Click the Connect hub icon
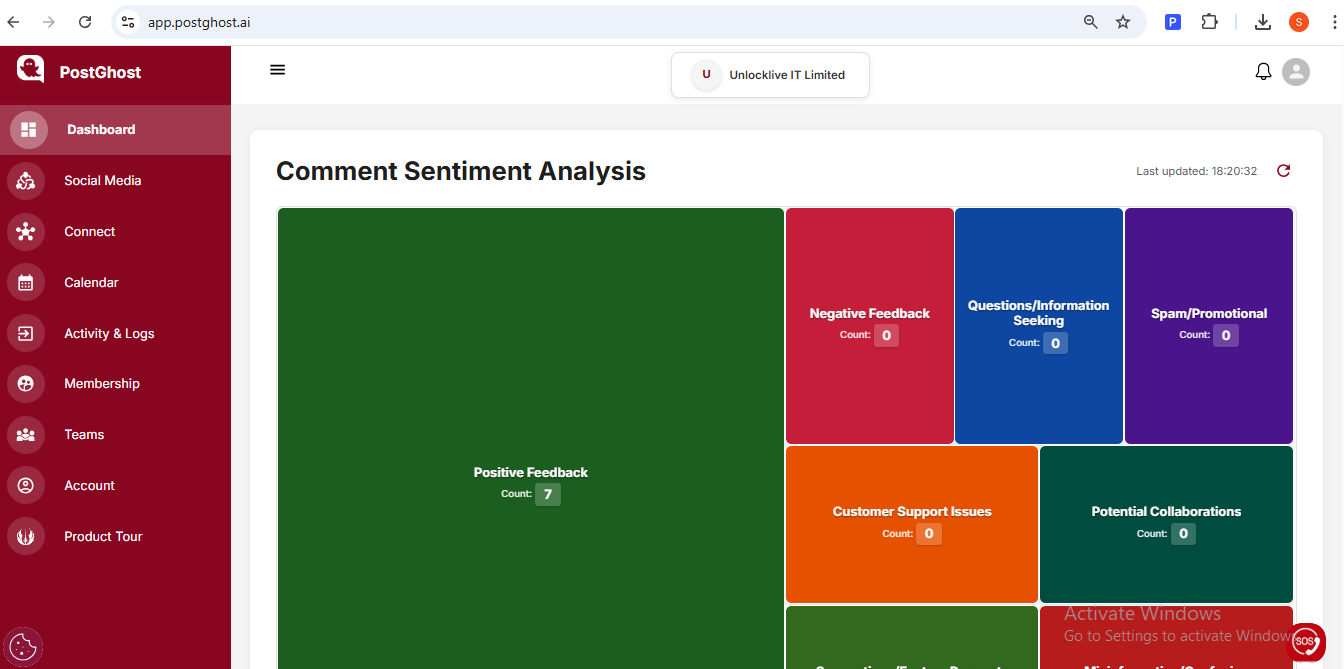 [x=26, y=232]
